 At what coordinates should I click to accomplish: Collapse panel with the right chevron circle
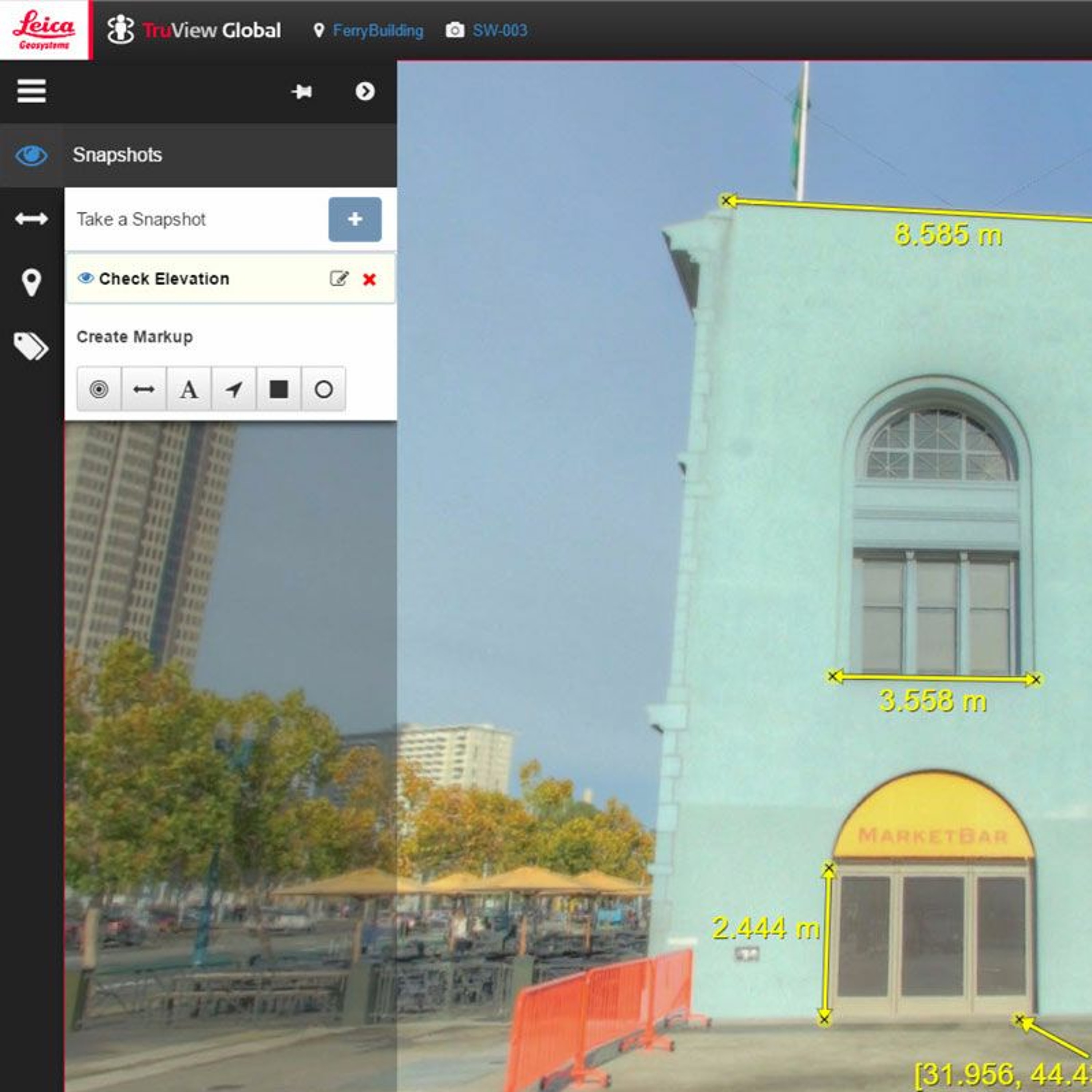365,92
